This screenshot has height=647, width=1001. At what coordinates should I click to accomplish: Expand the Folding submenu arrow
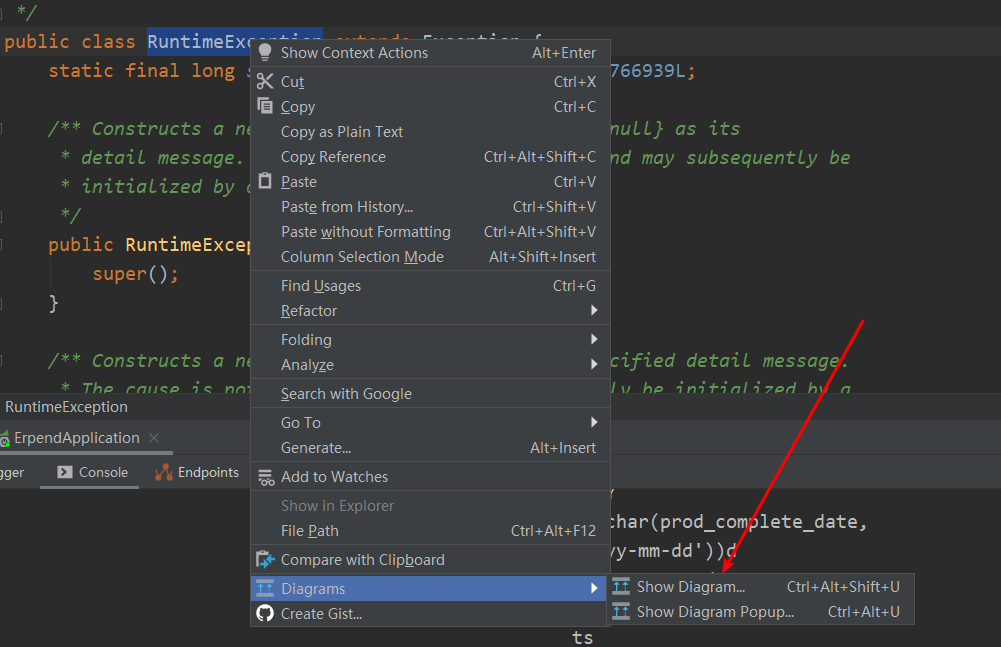pyautogui.click(x=594, y=339)
